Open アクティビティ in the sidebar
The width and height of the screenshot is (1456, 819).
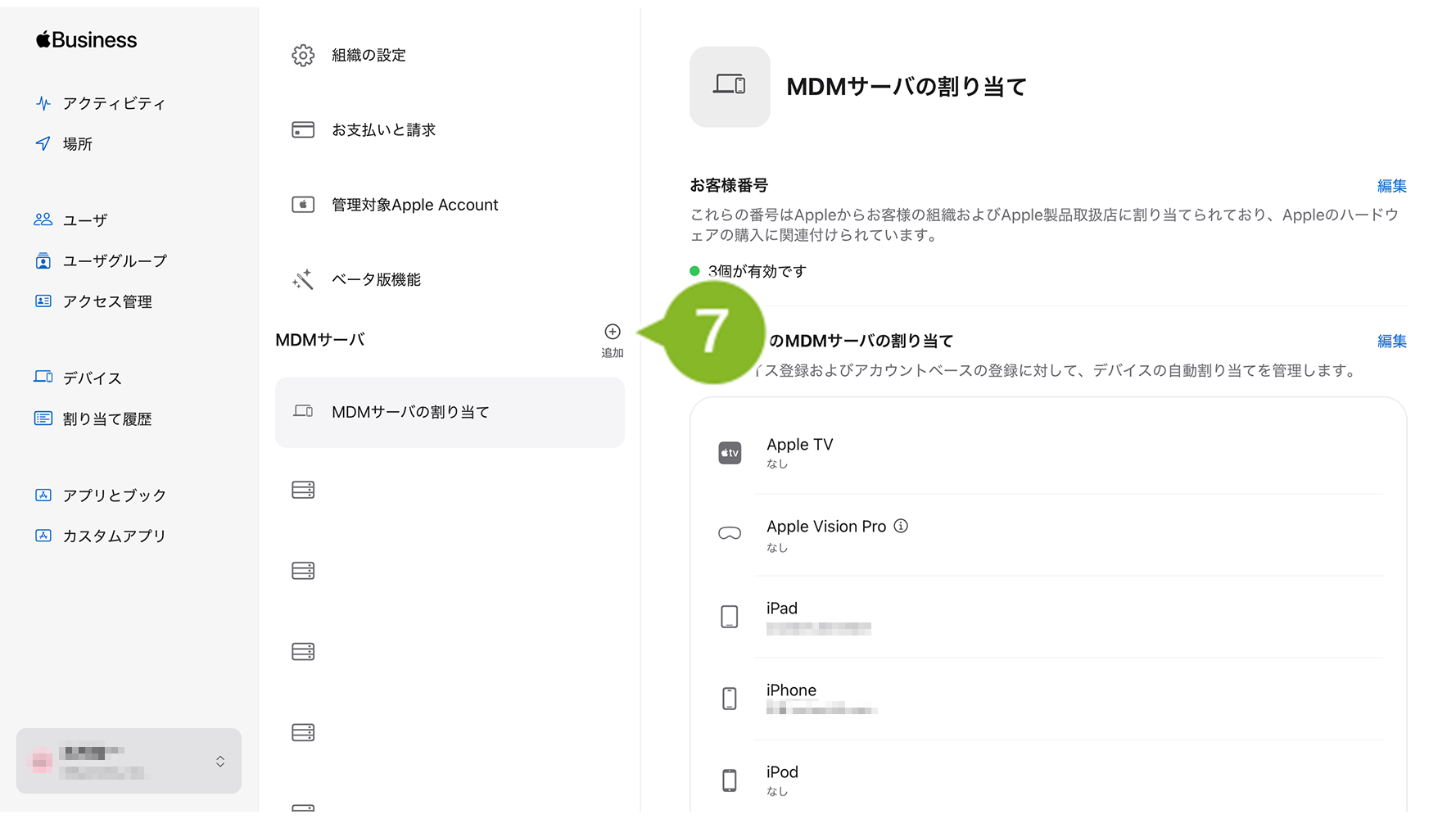114,103
